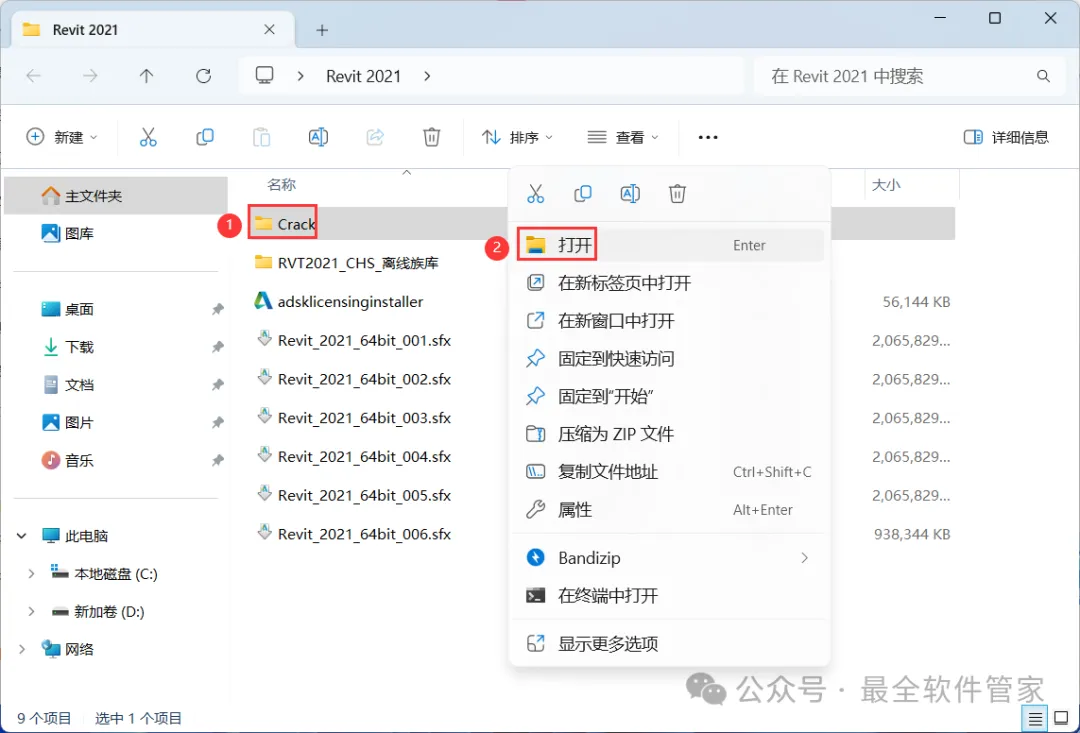Sort by the 大小 column header
The width and height of the screenshot is (1080, 733).
tap(886, 185)
